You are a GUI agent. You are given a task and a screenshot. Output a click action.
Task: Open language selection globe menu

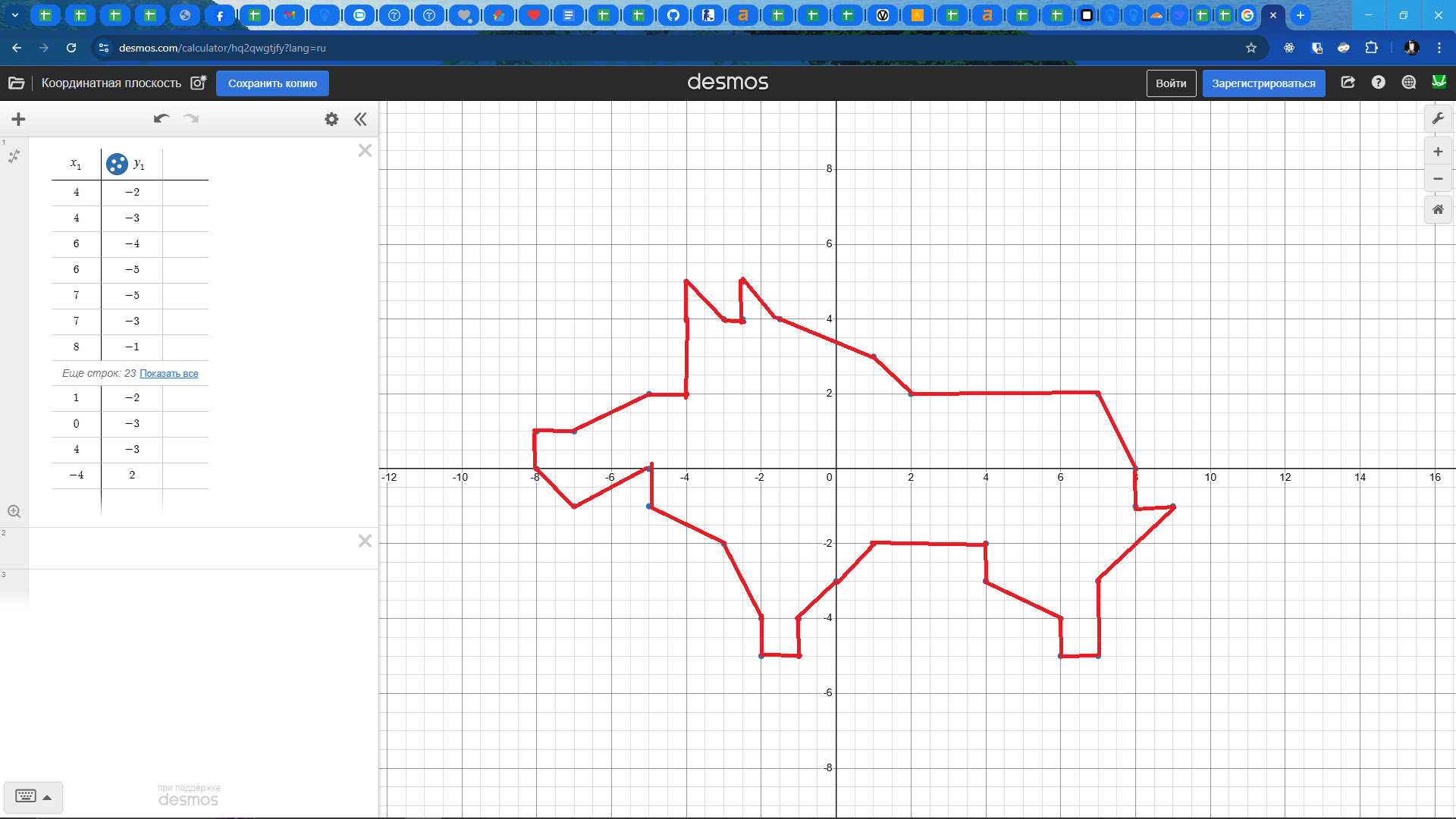(1408, 83)
